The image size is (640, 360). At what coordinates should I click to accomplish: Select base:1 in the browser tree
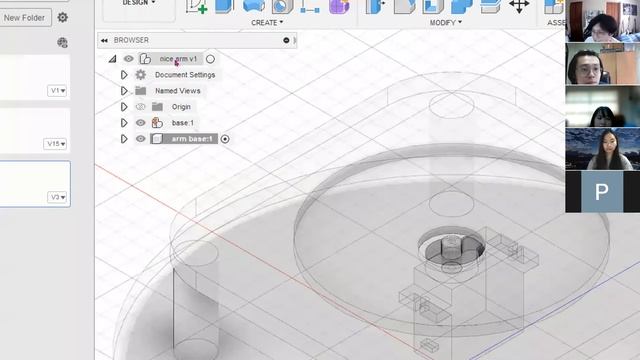[182, 123]
